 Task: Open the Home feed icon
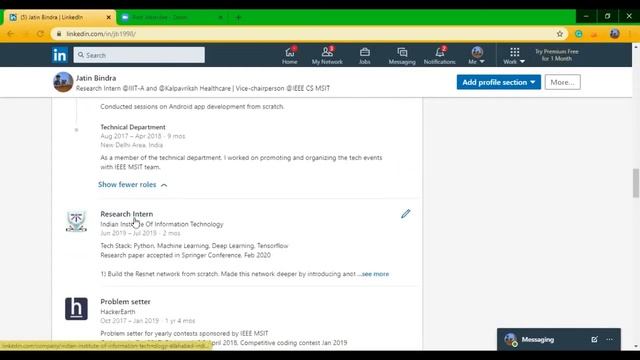tap(290, 55)
